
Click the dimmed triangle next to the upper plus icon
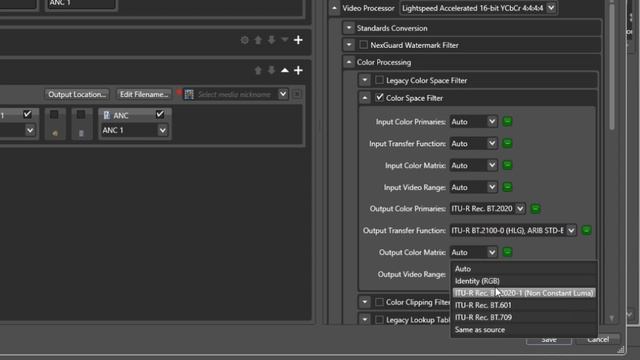coord(285,40)
